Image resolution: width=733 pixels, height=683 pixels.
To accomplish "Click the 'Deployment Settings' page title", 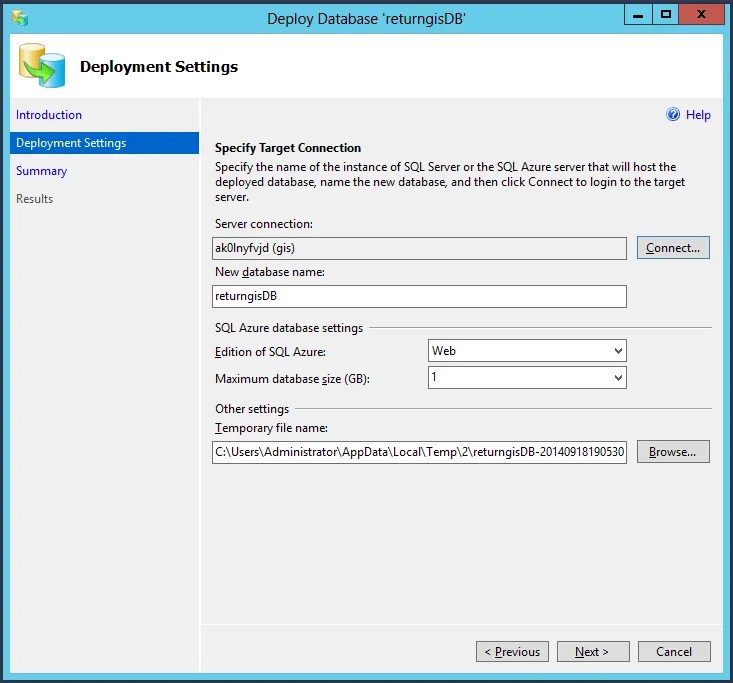I will click(159, 67).
